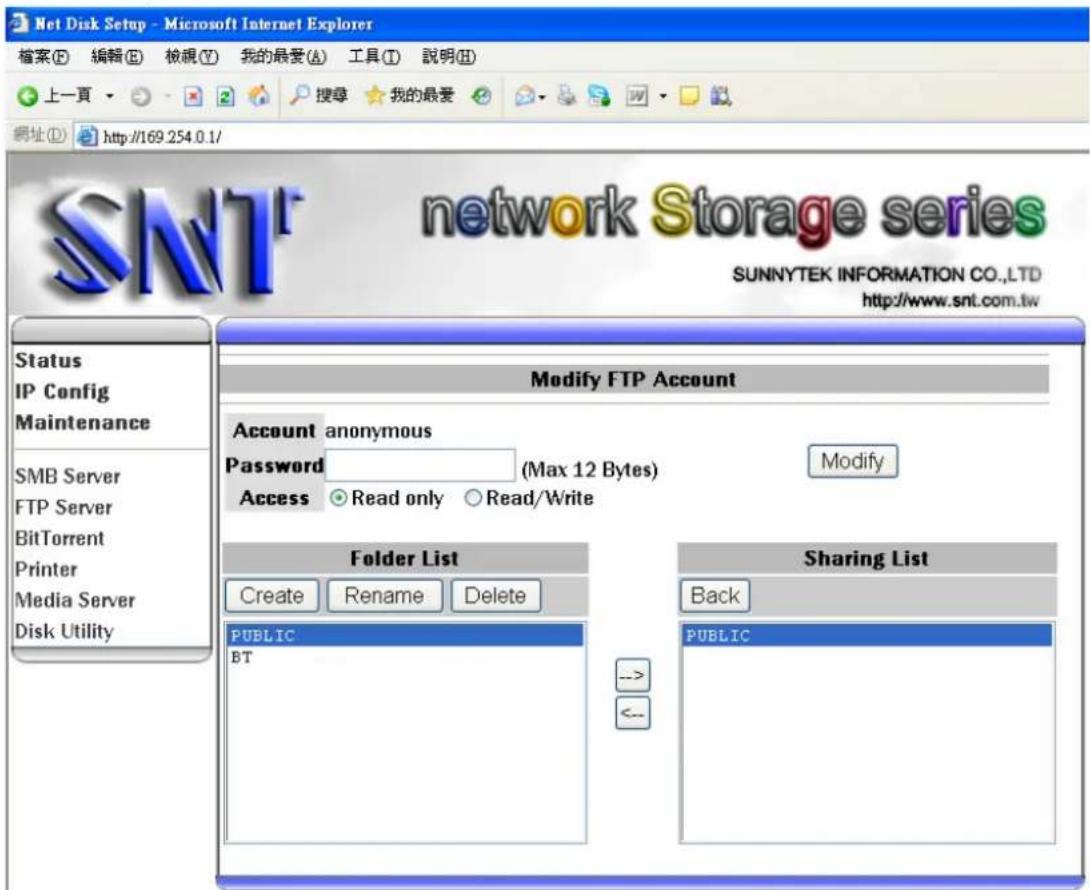Image resolution: width=1090 pixels, height=890 pixels.
Task: Open the 編輯(E) Edit menu
Action: click(117, 57)
